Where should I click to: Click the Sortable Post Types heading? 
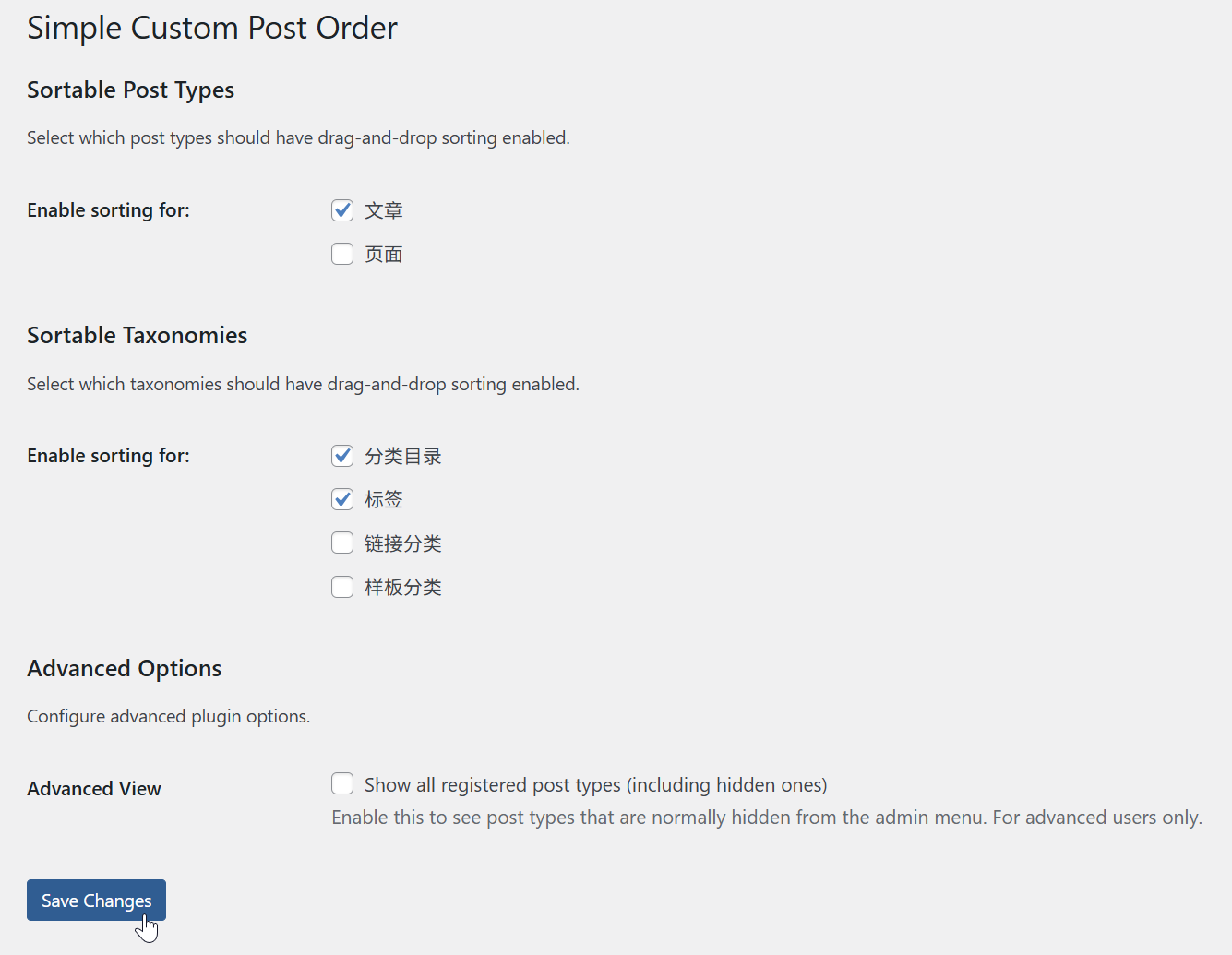130,90
